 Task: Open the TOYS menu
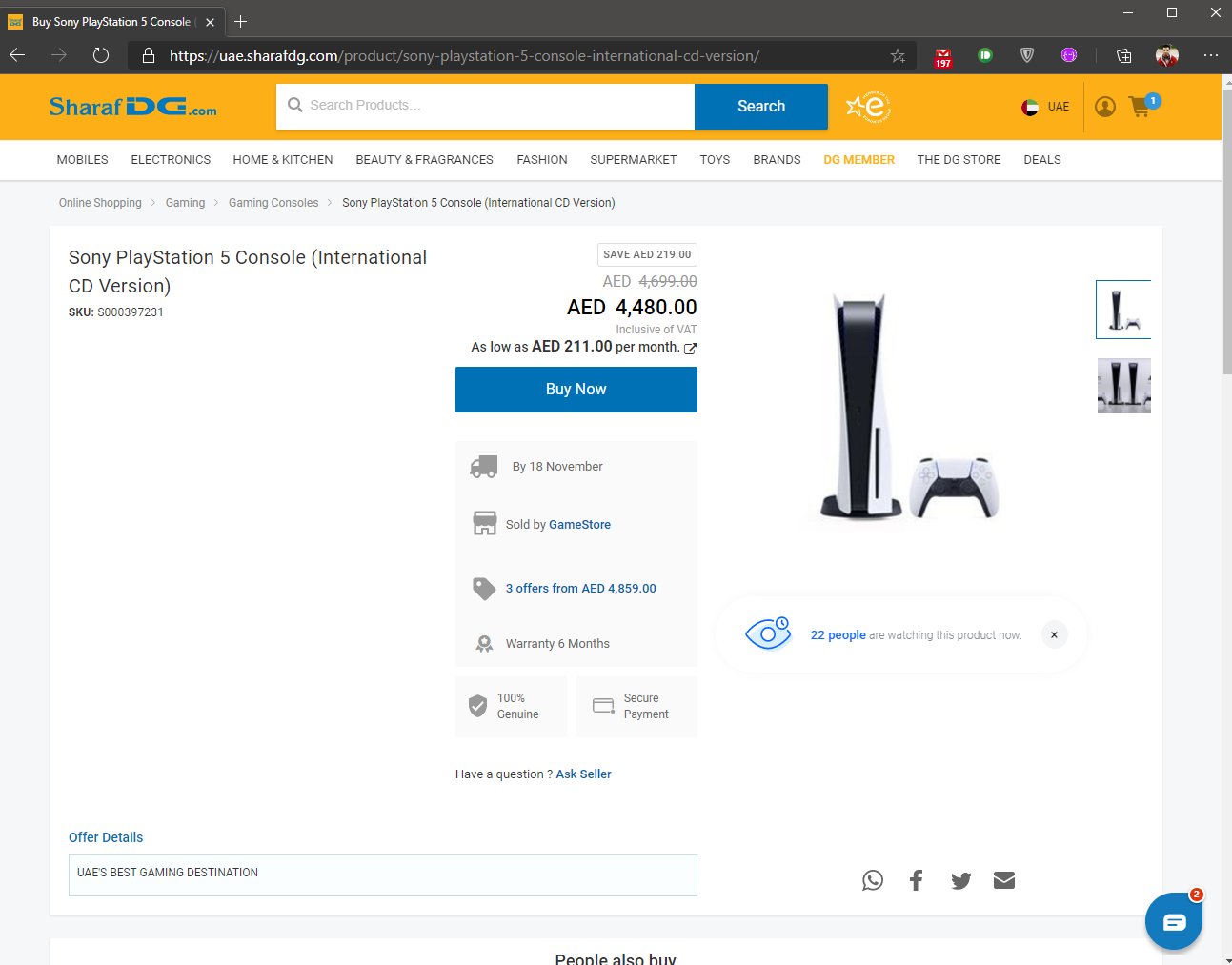715,160
